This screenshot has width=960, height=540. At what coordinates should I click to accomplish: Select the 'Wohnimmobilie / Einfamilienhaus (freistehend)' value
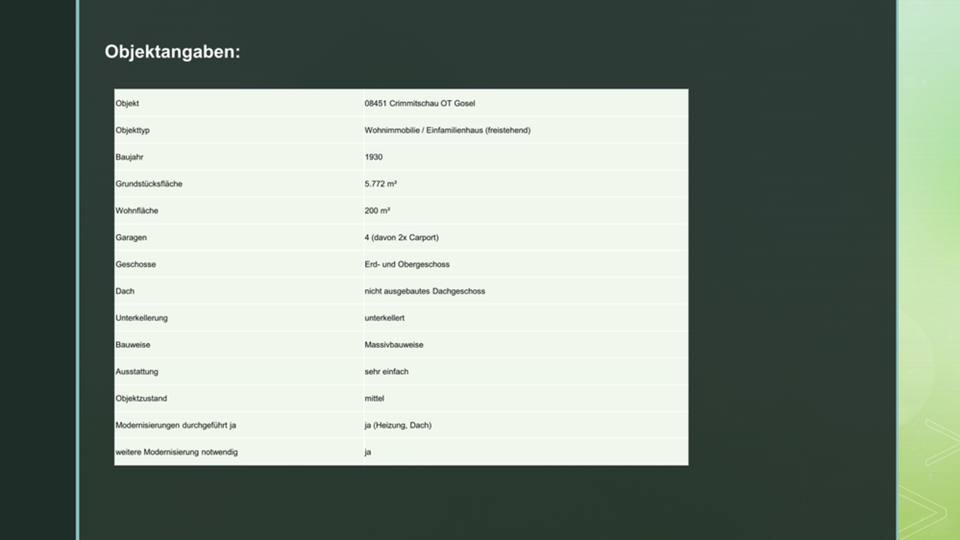tap(447, 130)
